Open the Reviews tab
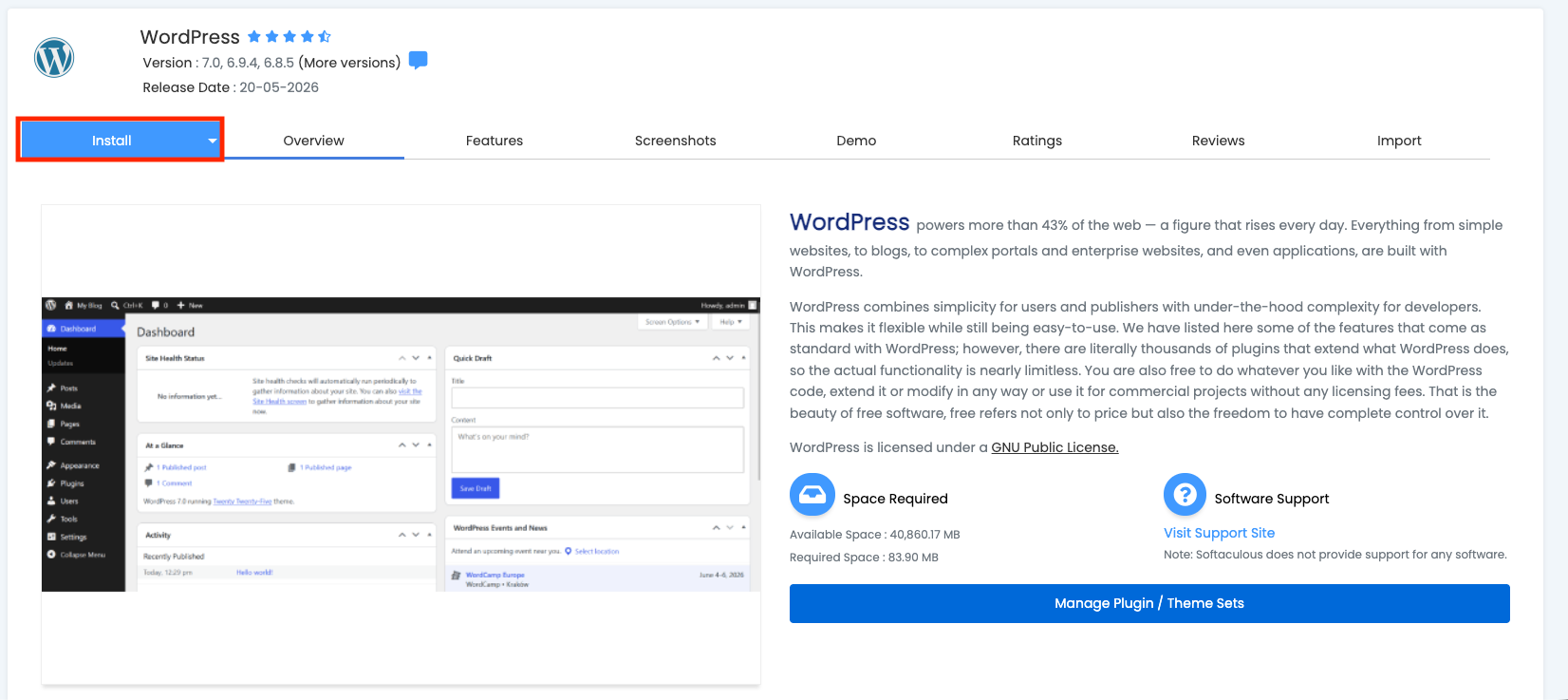This screenshot has width=1568, height=700. pos(1219,141)
